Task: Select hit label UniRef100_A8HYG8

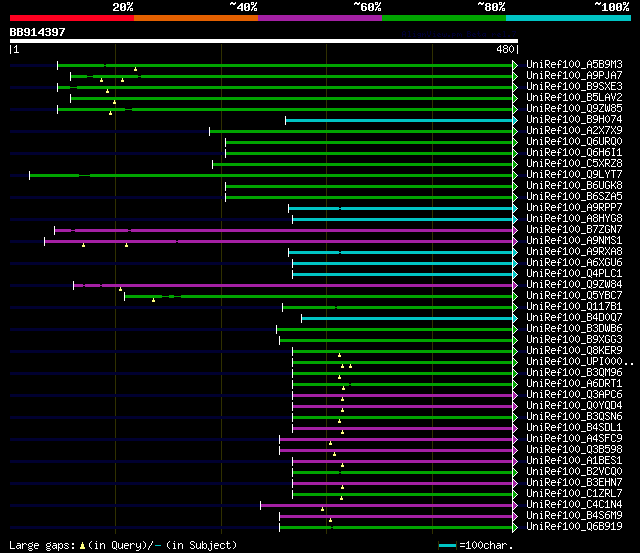Action: coord(574,219)
